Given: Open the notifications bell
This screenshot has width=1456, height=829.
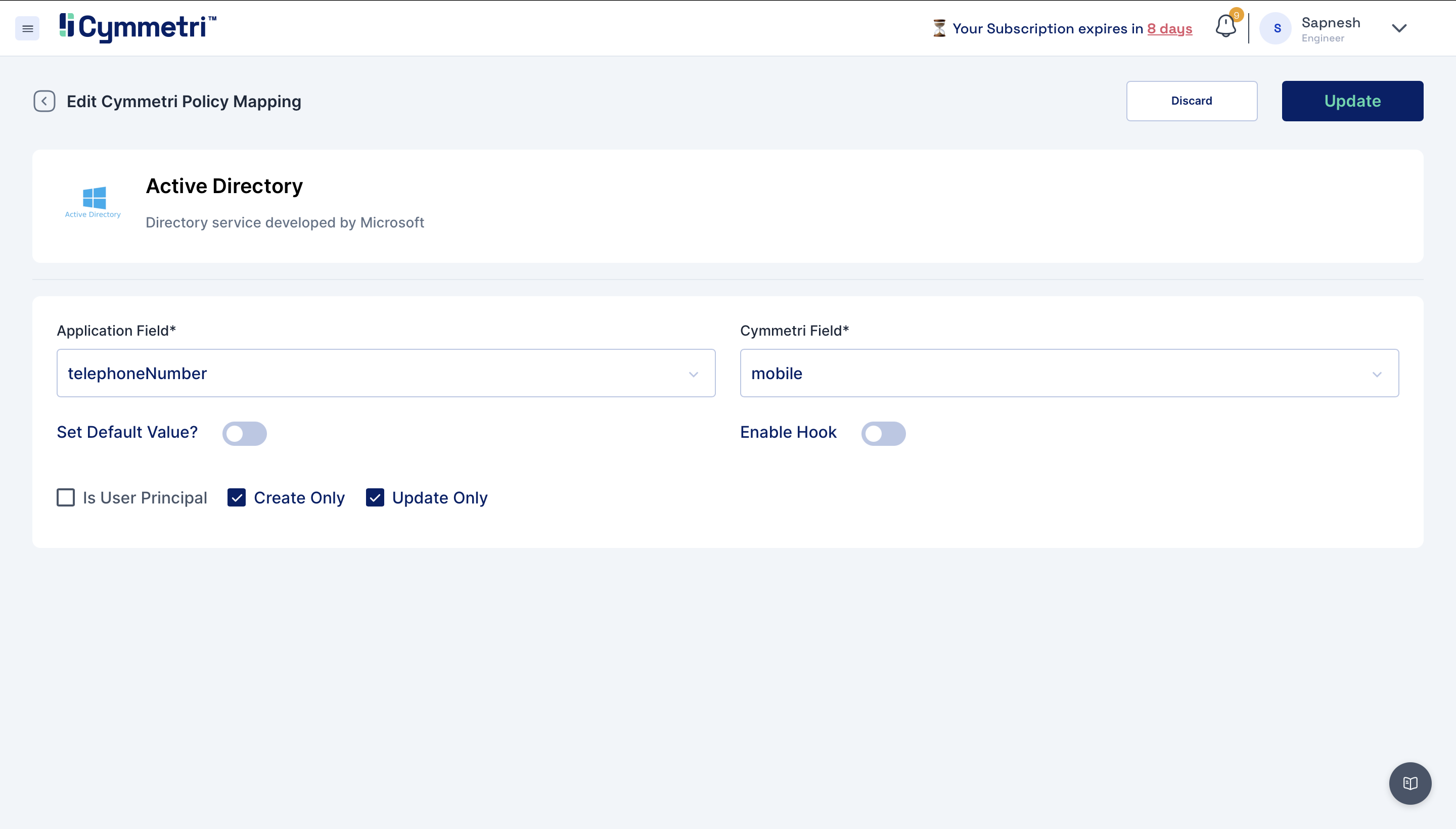Looking at the screenshot, I should 1225,26.
